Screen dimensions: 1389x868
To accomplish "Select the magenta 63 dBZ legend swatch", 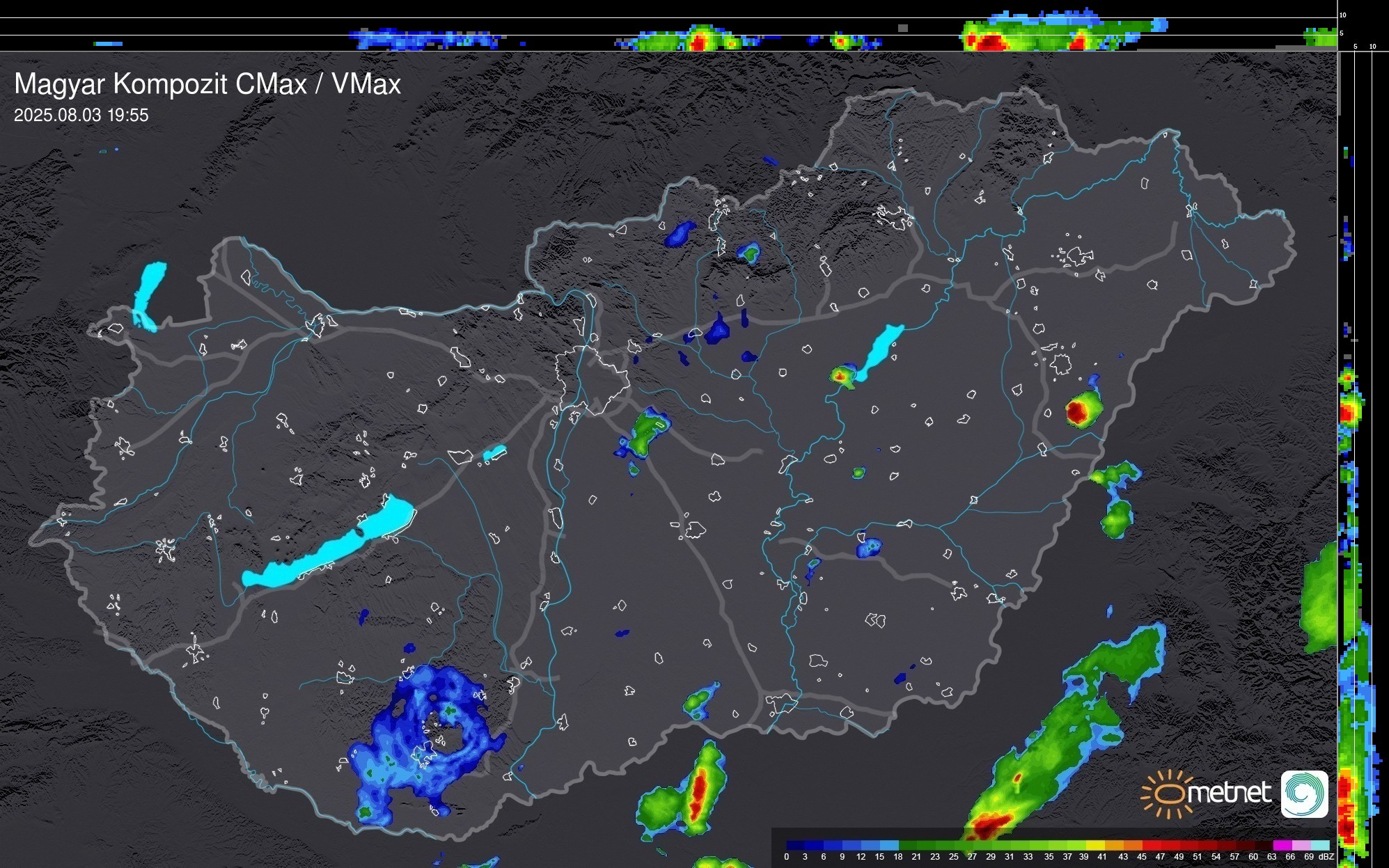I will pyautogui.click(x=1282, y=846).
